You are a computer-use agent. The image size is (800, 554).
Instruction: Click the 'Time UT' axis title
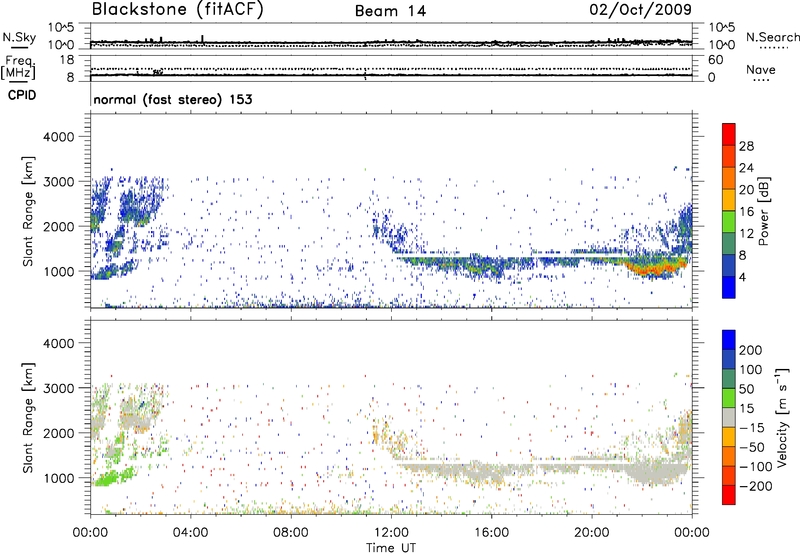tap(391, 548)
